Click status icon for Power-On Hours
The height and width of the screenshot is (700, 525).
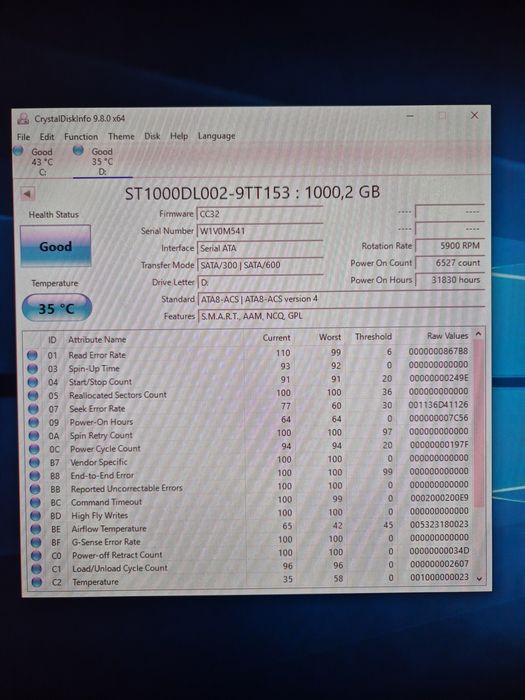[x=33, y=422]
